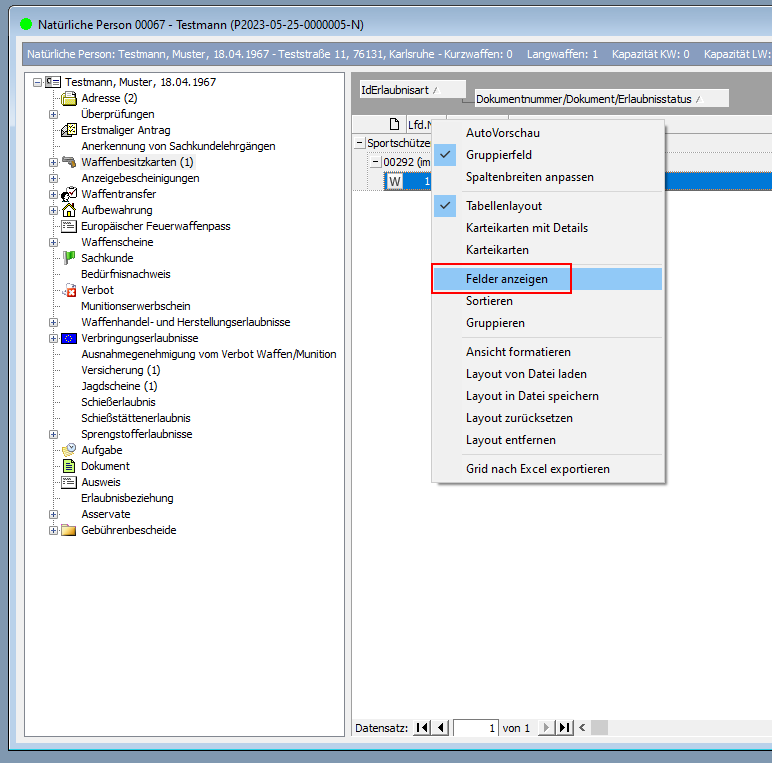Screen dimensions: 772x763
Task: Choose Felder anzeigen from context menu
Action: [x=506, y=279]
